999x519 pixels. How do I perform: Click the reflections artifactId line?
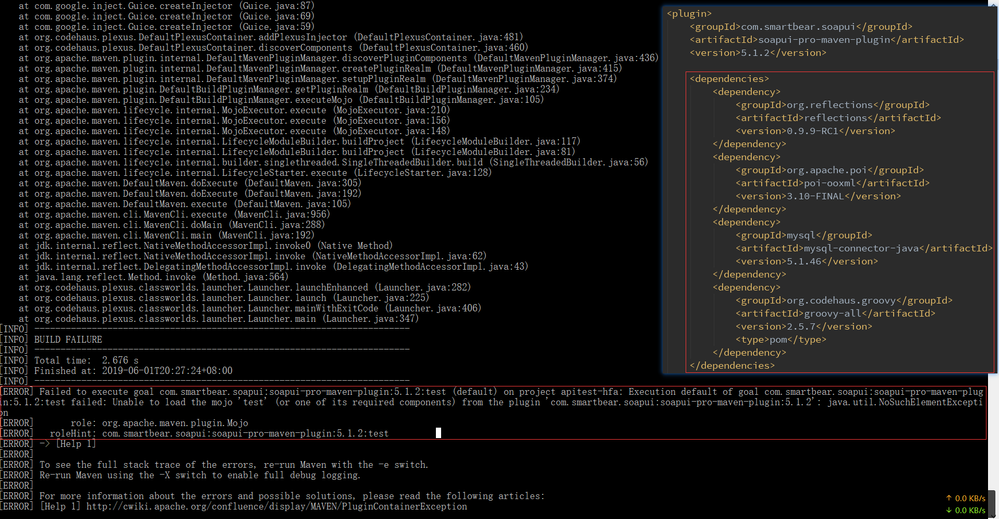pos(838,118)
